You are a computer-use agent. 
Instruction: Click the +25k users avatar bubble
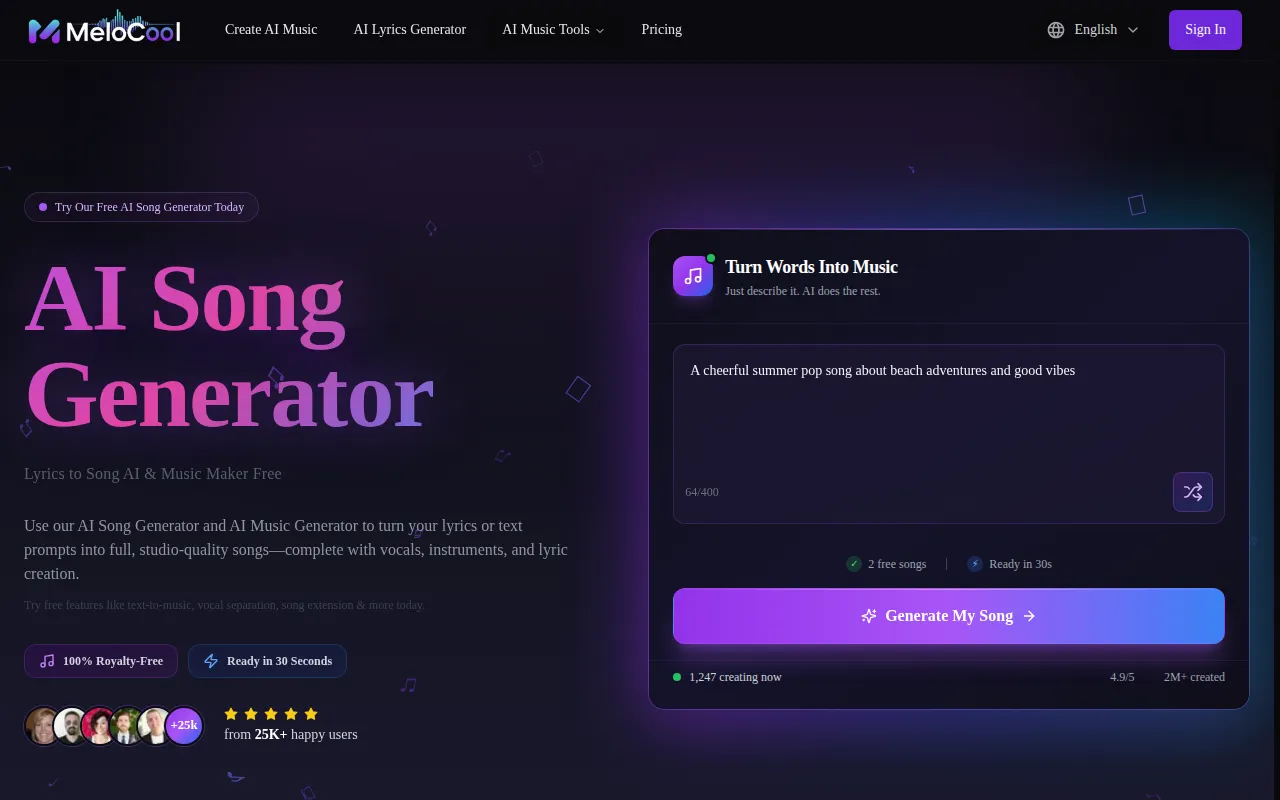tap(184, 726)
